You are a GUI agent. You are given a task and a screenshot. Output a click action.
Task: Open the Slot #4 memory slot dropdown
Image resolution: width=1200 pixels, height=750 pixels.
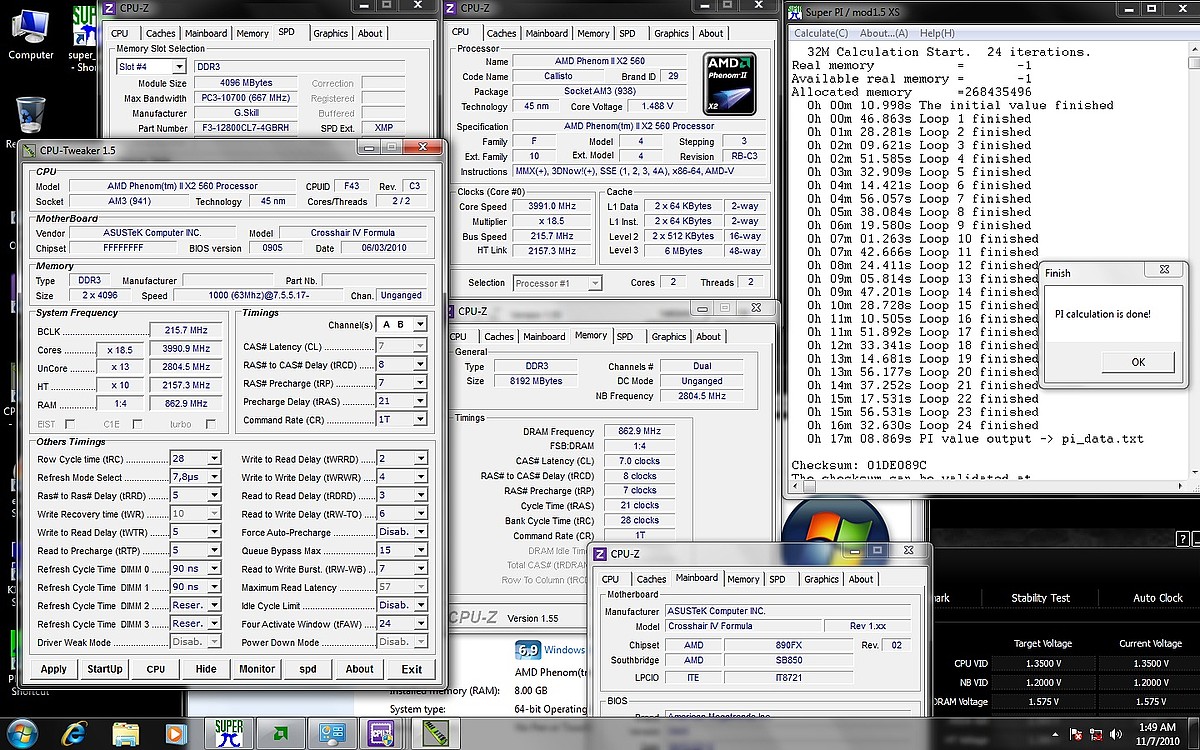point(151,67)
